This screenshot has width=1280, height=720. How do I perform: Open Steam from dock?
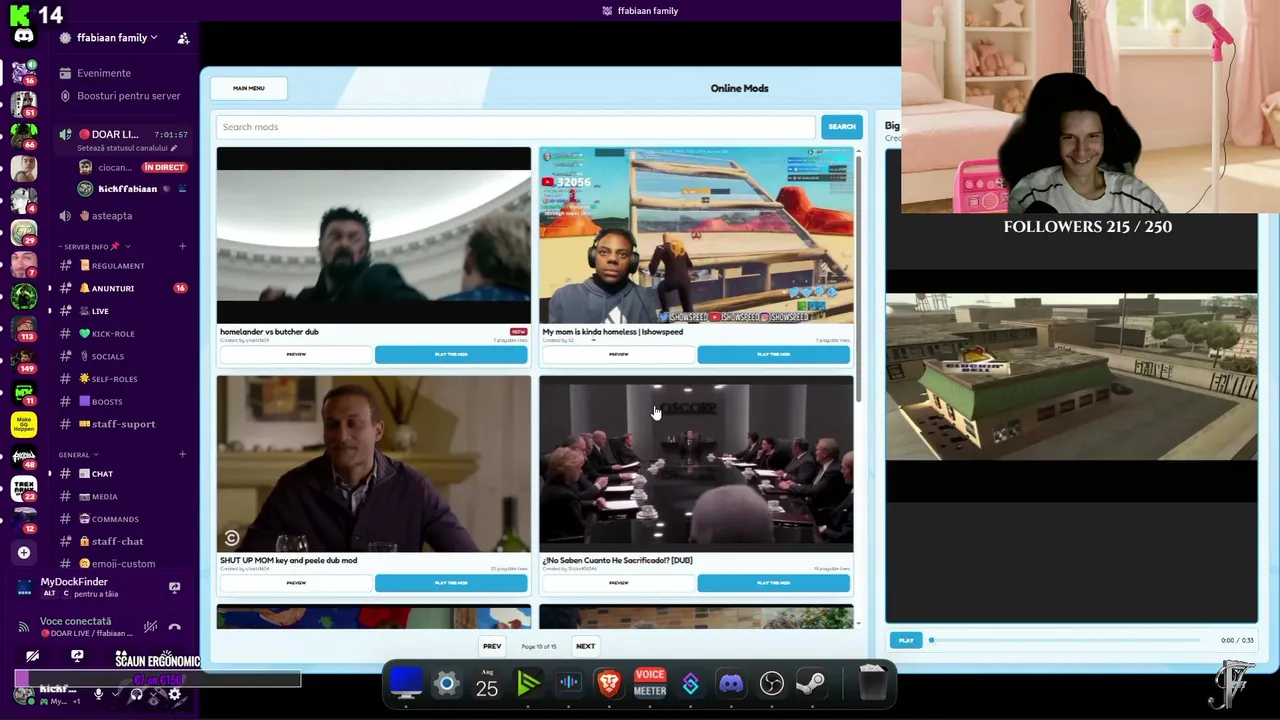click(812, 684)
